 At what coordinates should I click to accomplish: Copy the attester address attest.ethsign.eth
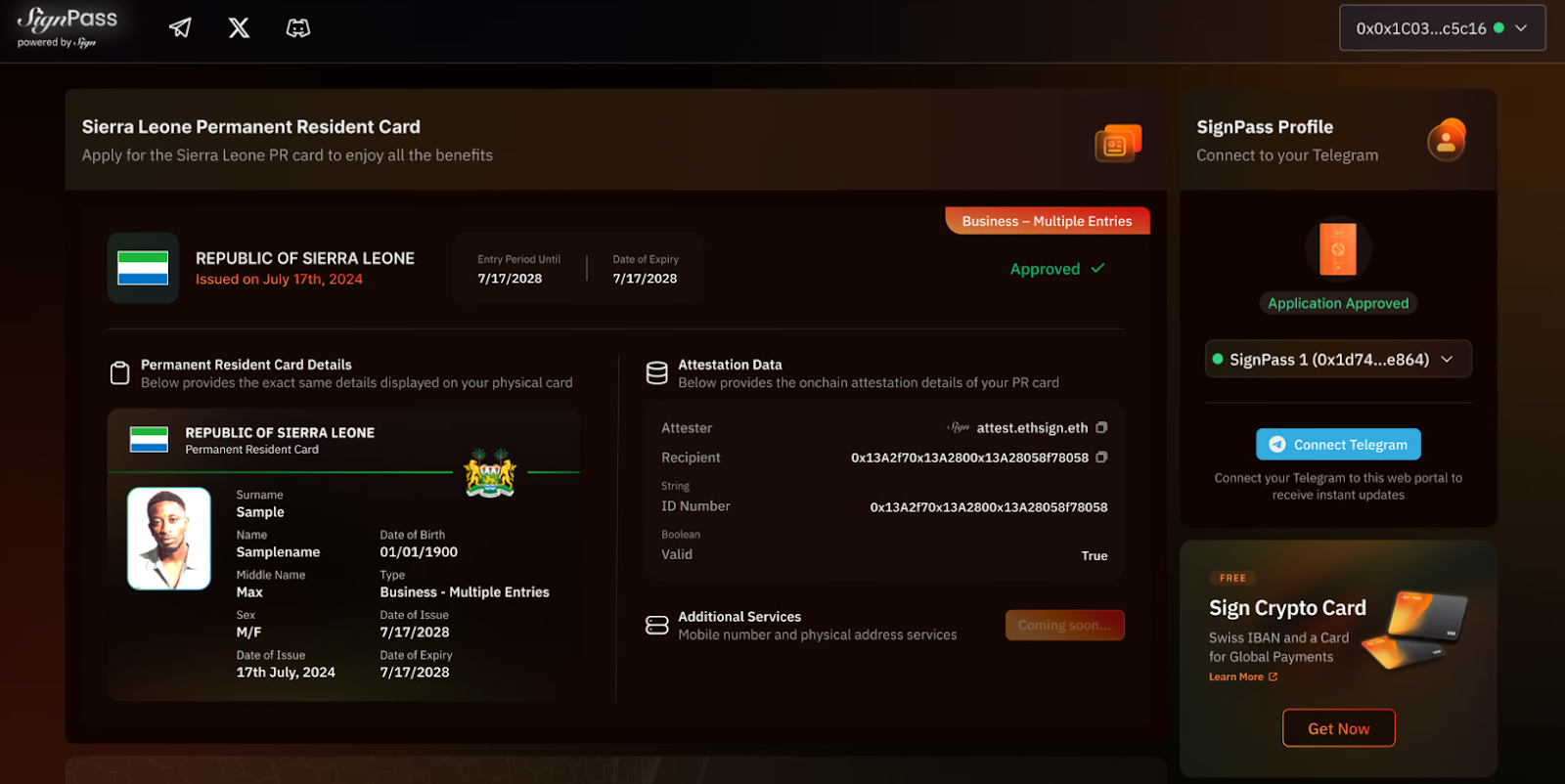[1101, 427]
